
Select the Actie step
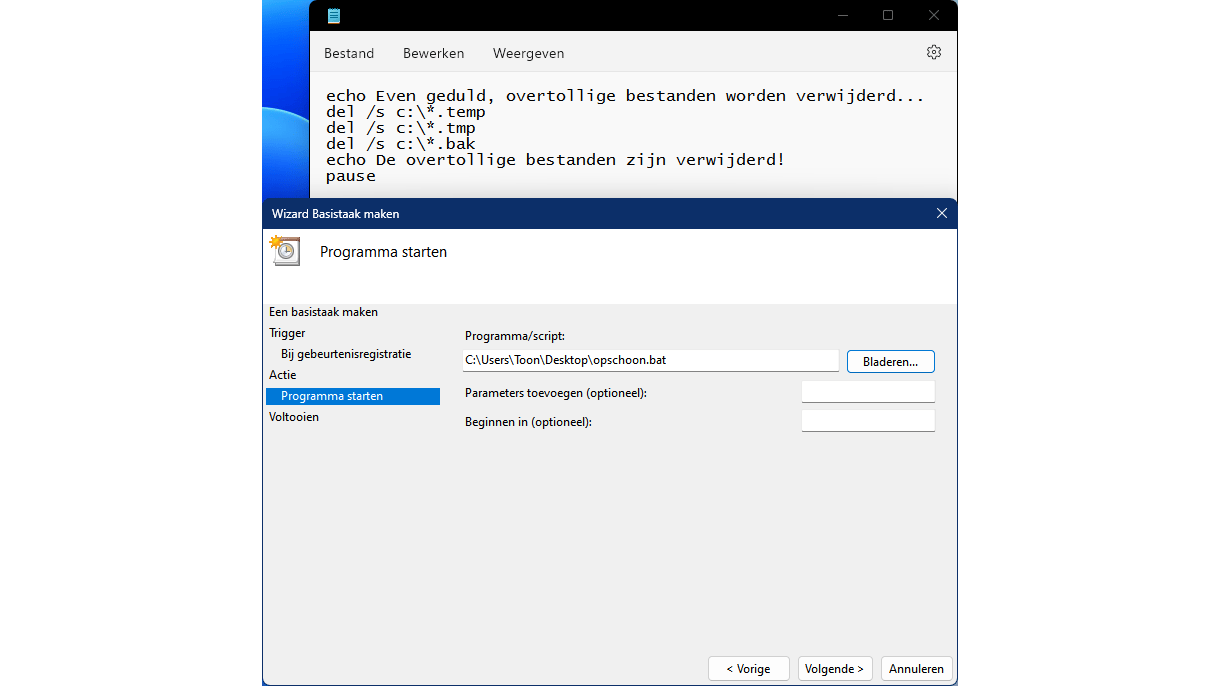coord(281,374)
